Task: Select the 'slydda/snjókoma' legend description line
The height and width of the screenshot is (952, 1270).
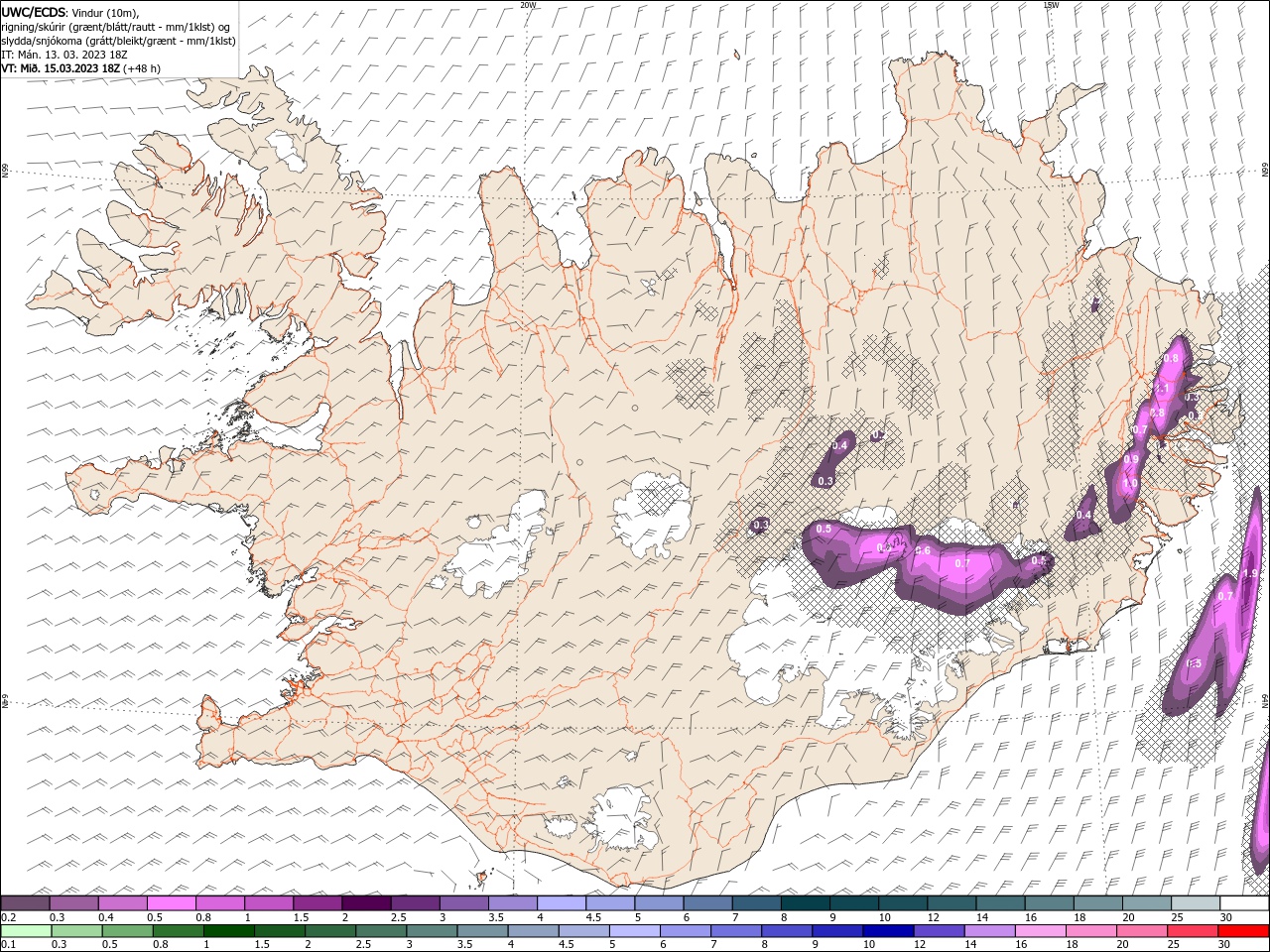Action: 119,41
